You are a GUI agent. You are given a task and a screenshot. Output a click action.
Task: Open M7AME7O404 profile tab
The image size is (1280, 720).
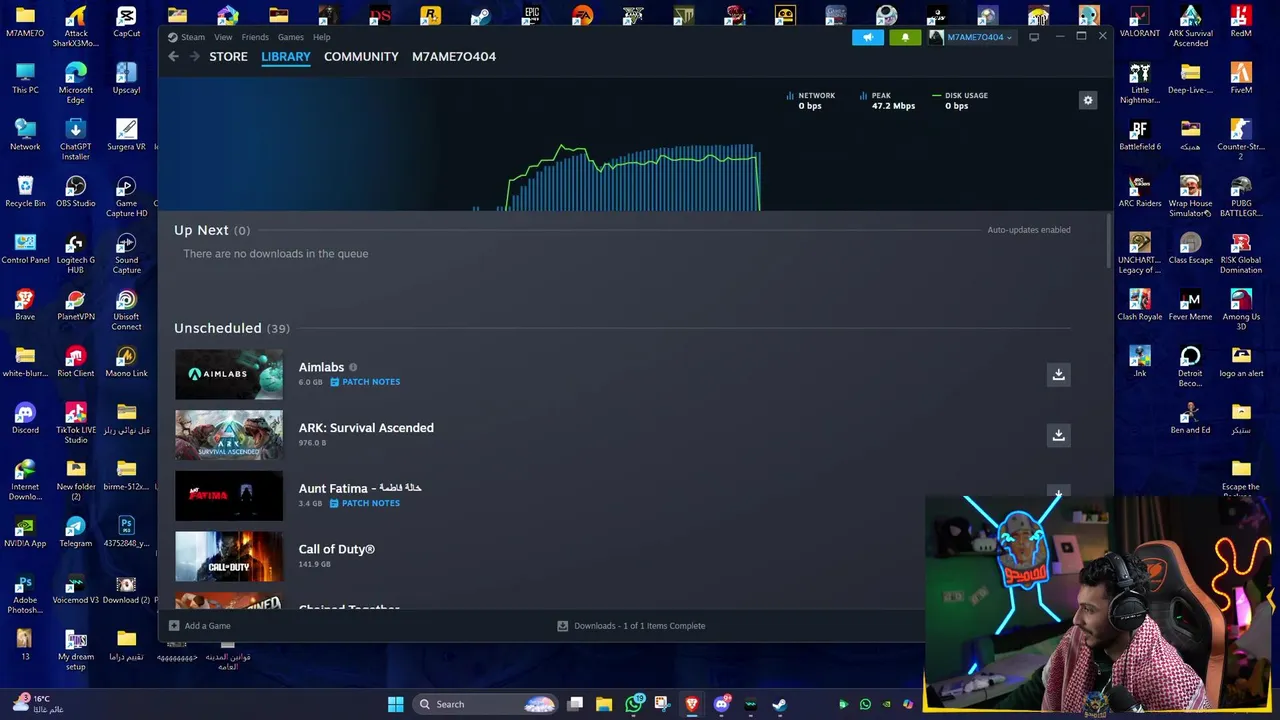[x=454, y=57]
